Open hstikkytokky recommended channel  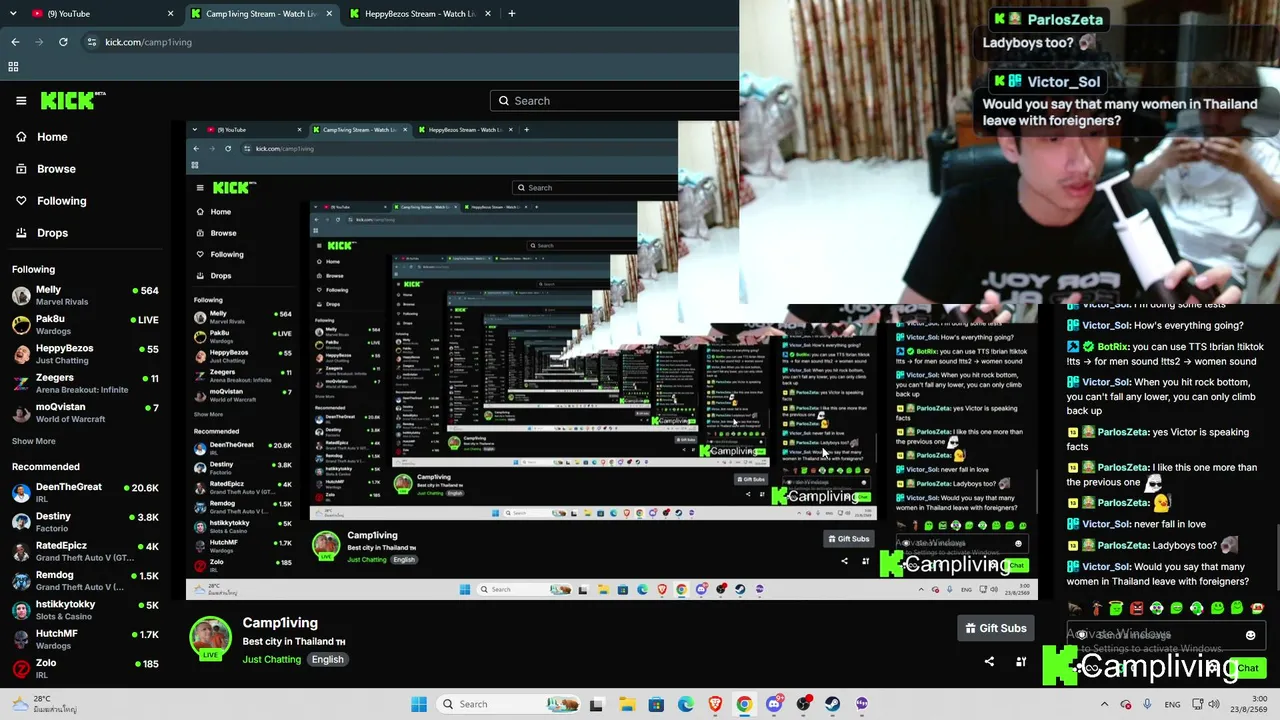(x=85, y=609)
